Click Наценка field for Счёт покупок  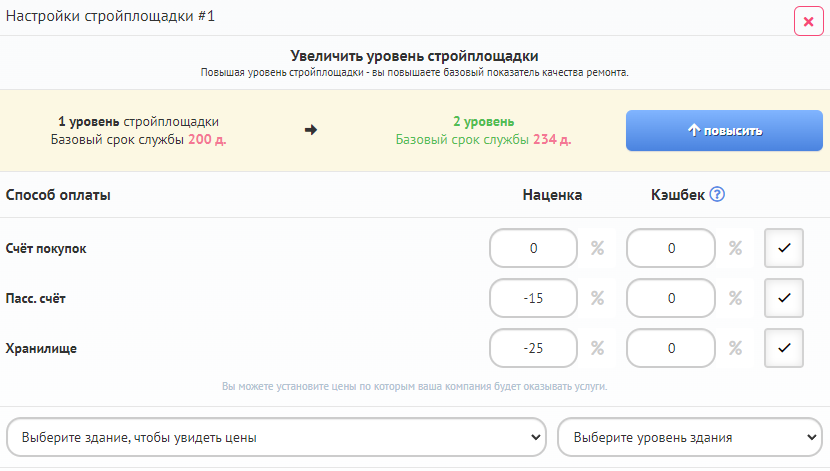533,248
